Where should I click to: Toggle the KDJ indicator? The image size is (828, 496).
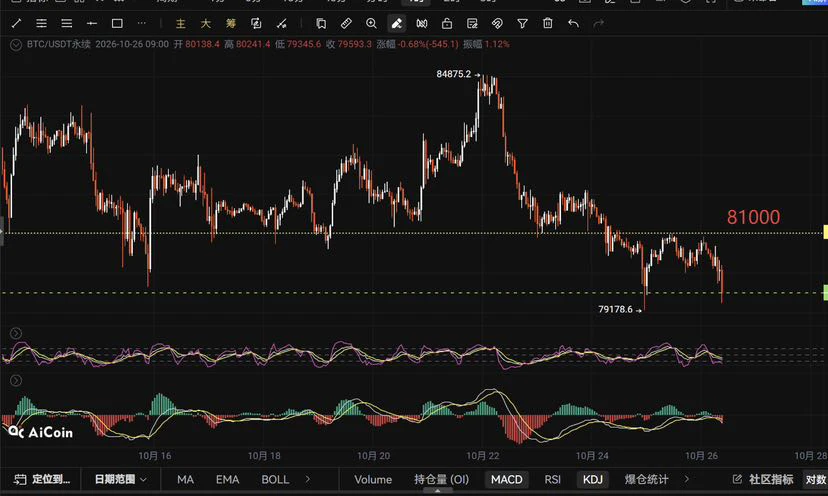592,479
